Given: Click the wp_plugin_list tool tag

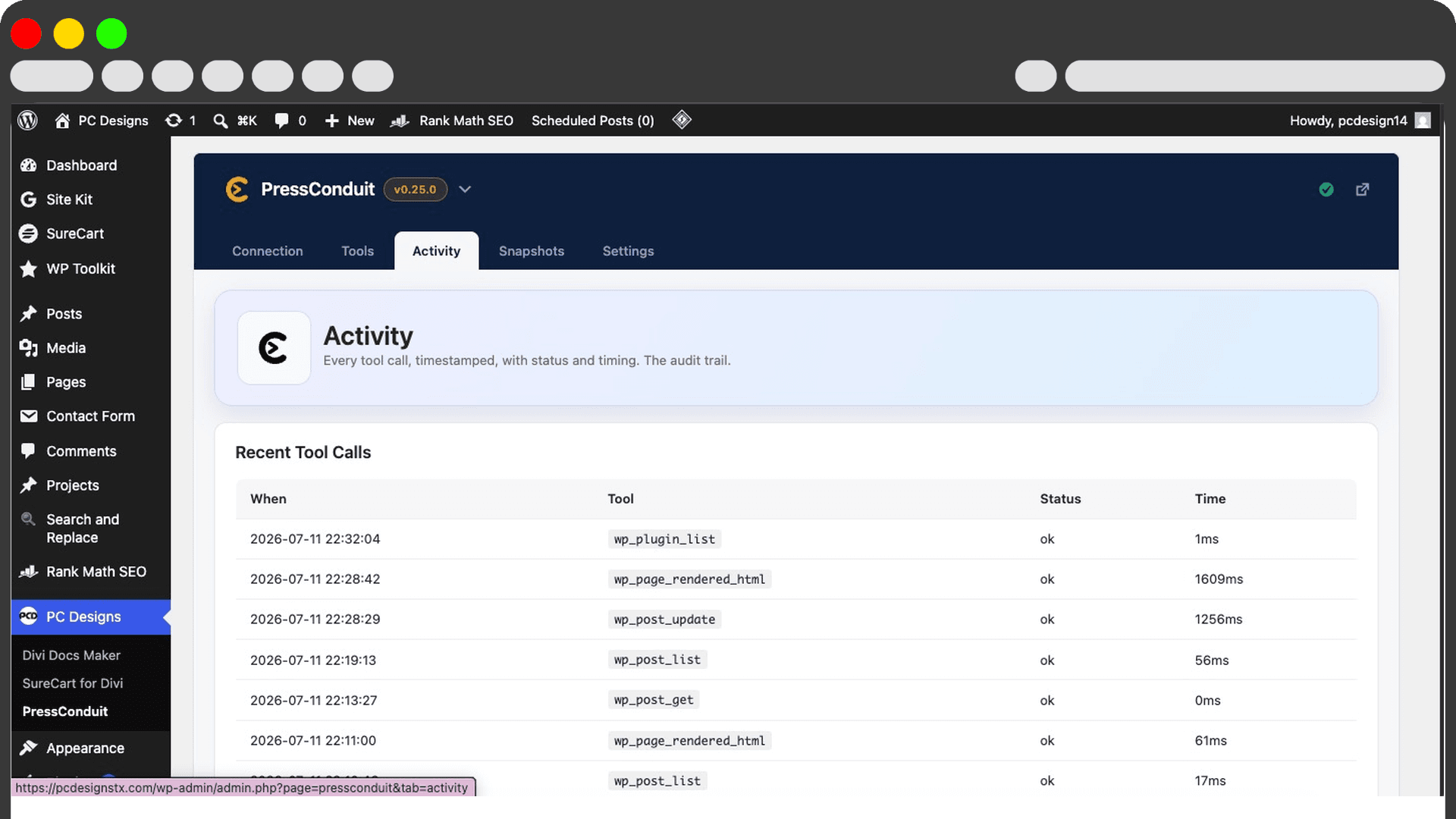Looking at the screenshot, I should (664, 539).
